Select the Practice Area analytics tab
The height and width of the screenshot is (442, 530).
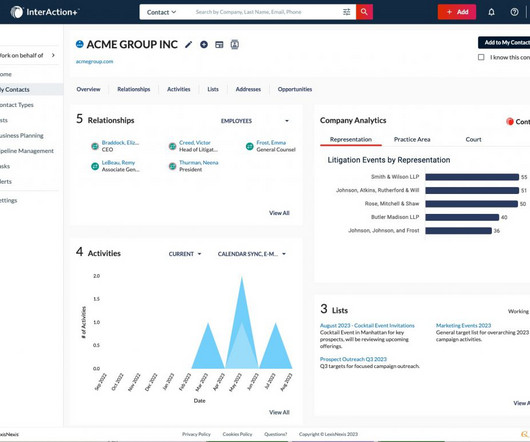pos(412,139)
